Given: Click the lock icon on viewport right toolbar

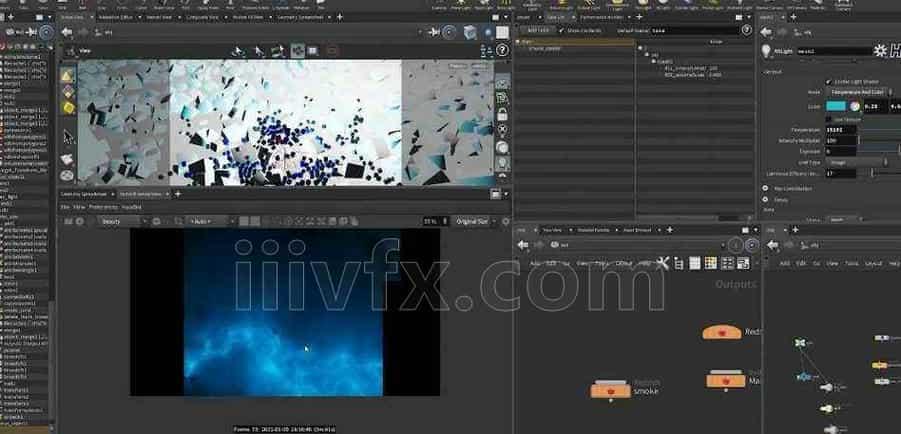Looking at the screenshot, I should [x=502, y=114].
